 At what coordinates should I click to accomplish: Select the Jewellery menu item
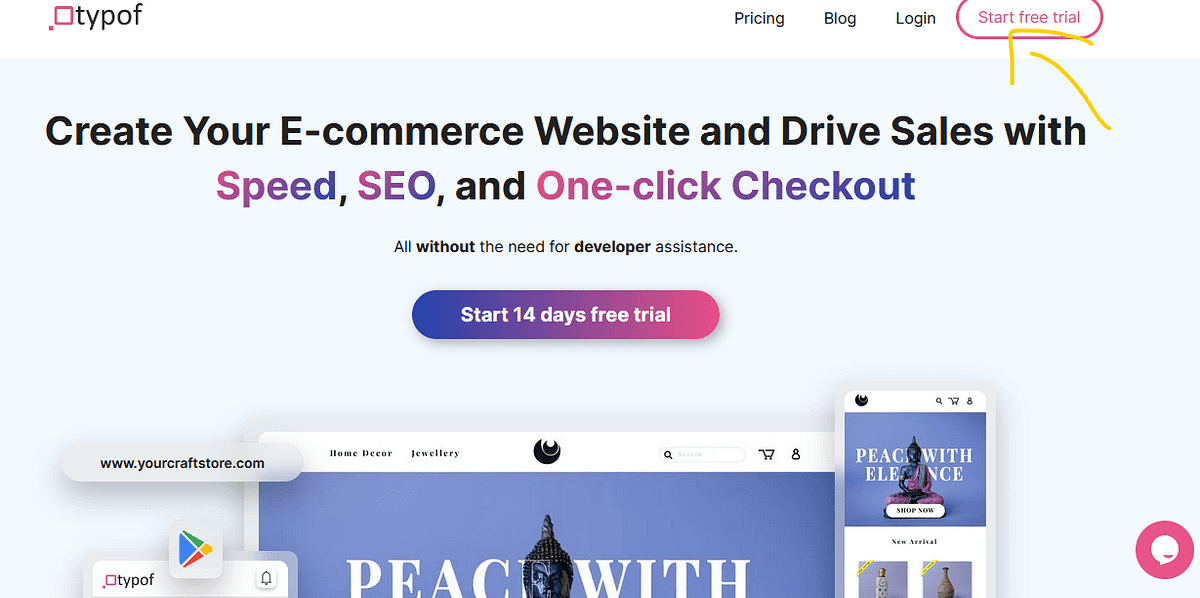[x=435, y=452]
